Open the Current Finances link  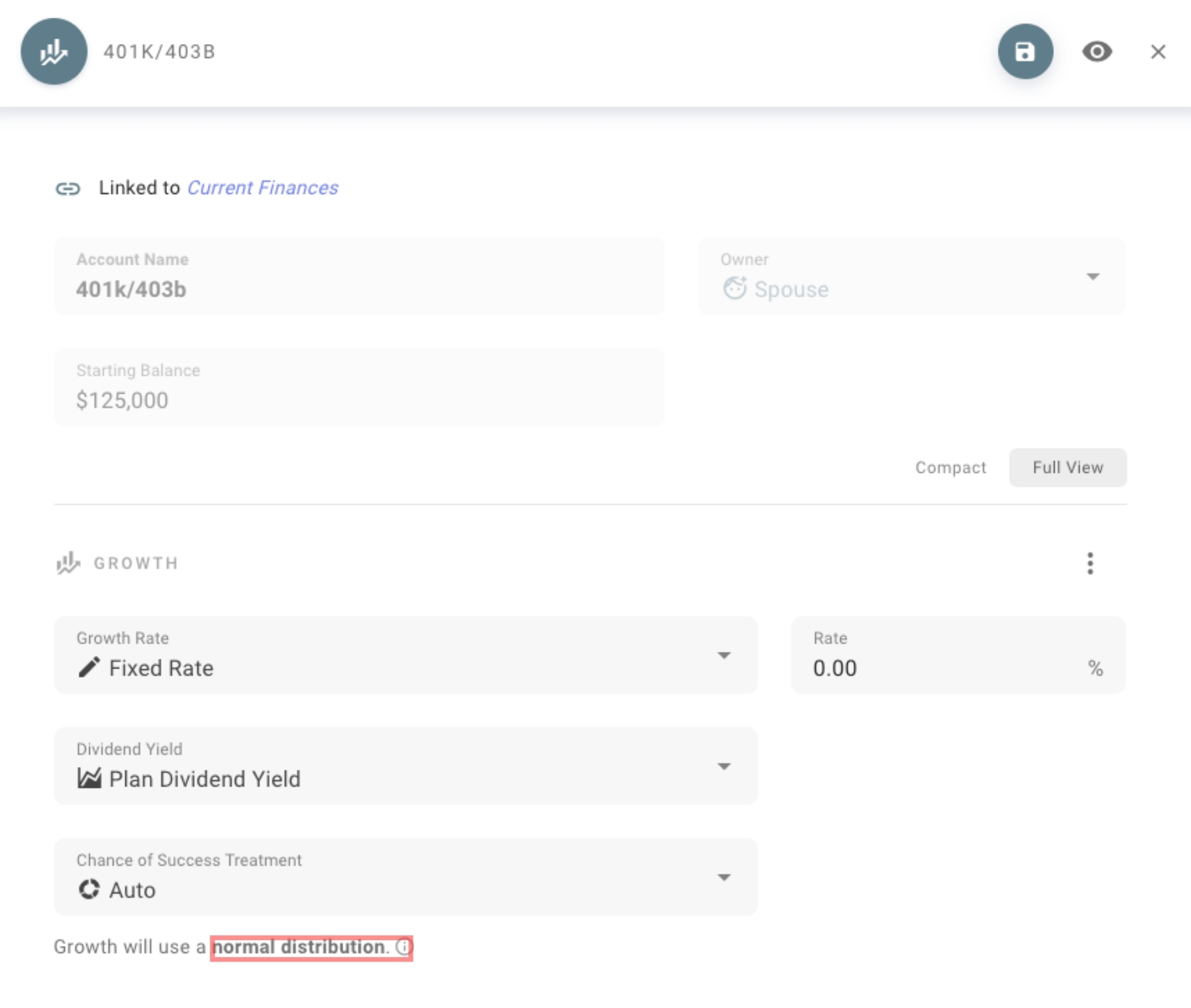262,188
